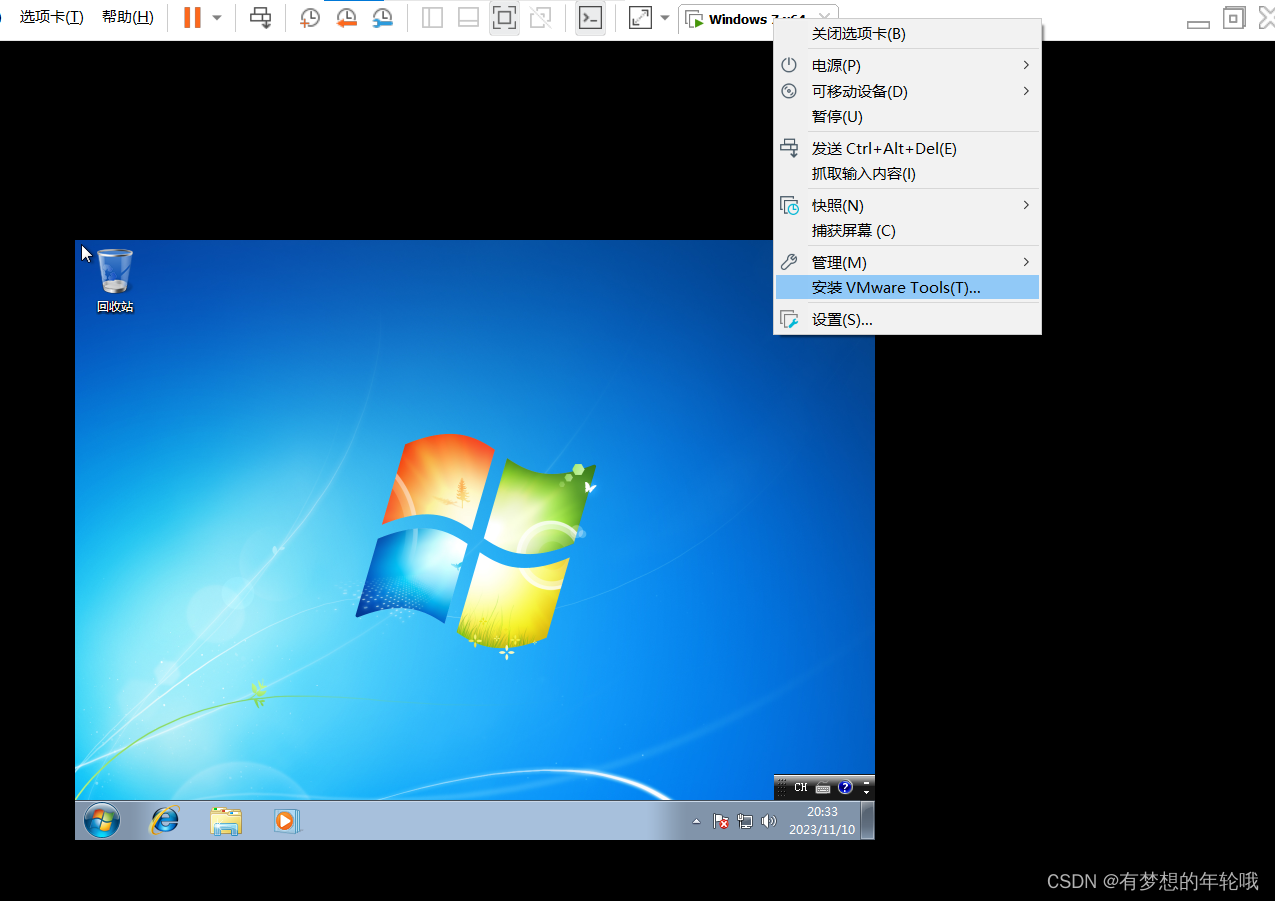Suspend the virtual machine using the pause icon
Screen dimensions: 1275x901
[x=190, y=17]
